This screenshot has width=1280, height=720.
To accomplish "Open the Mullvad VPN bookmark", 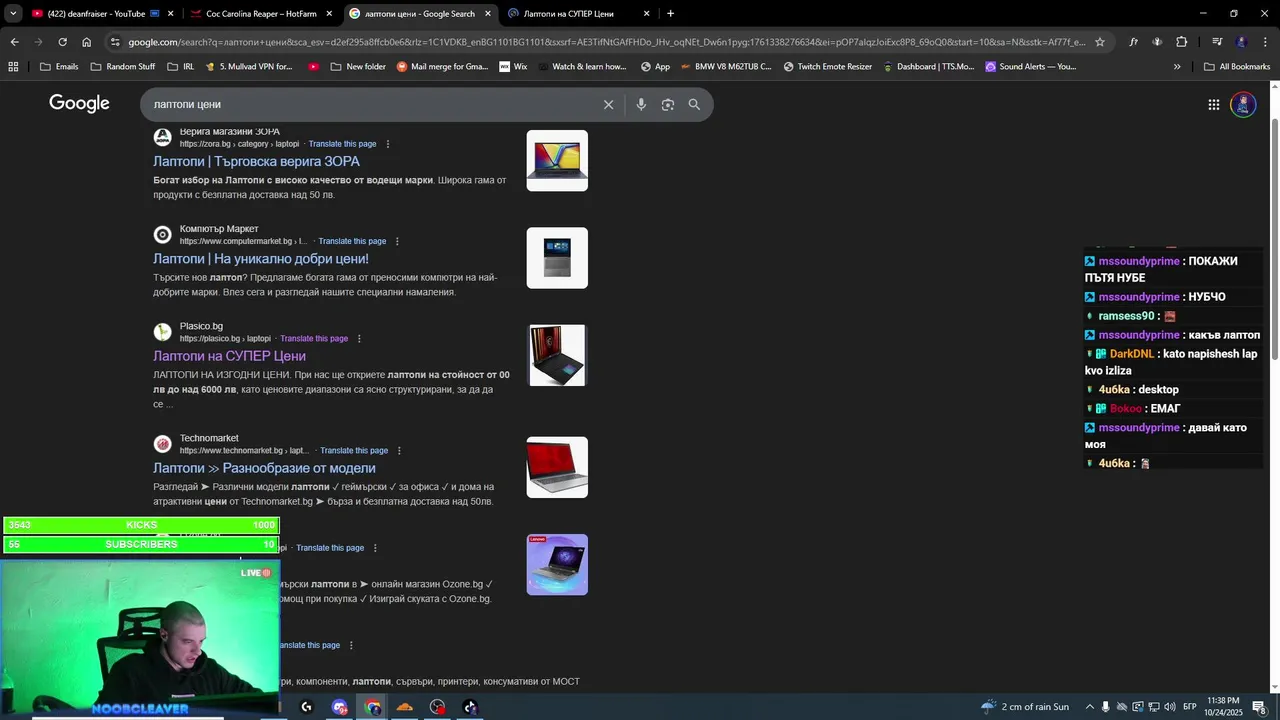I will coord(248,67).
